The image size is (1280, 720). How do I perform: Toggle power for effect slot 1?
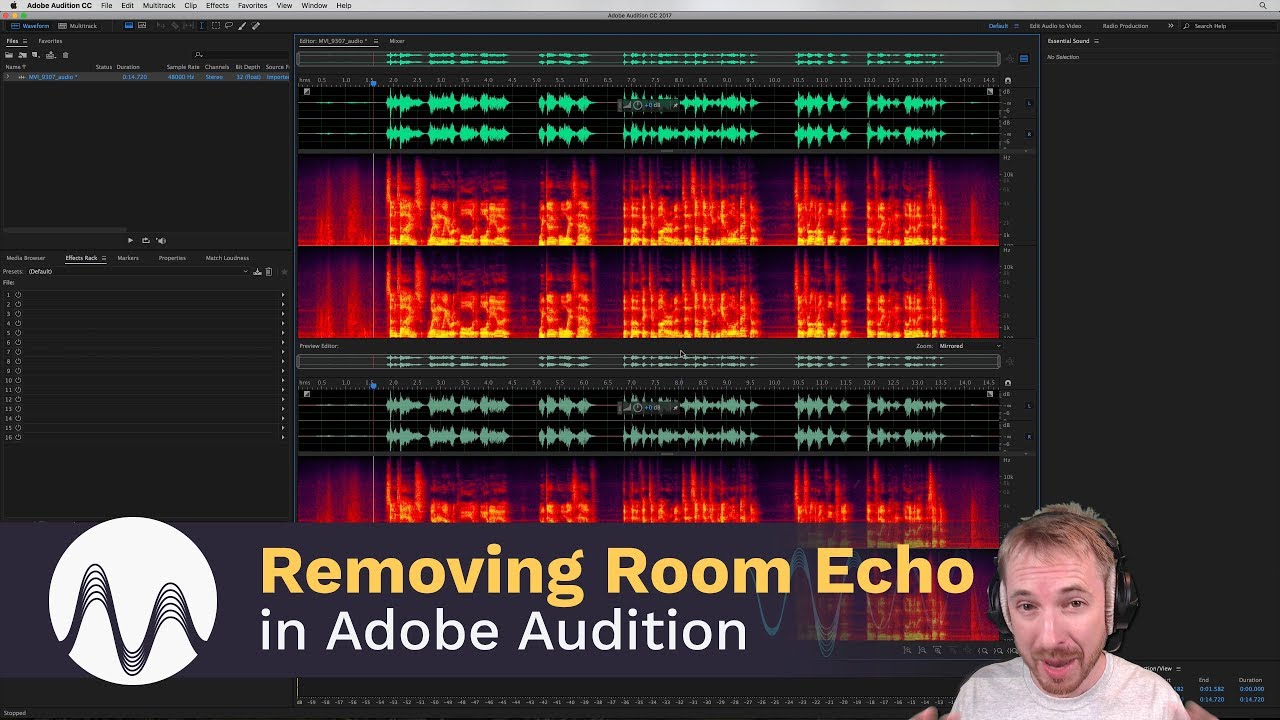tap(18, 295)
